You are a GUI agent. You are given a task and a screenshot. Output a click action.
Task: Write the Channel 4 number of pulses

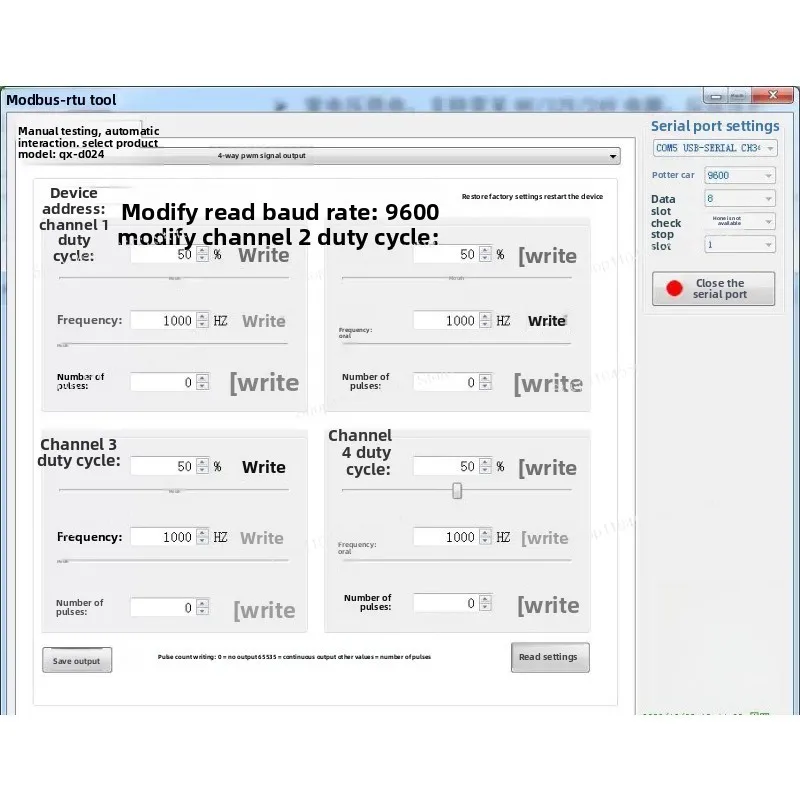548,606
